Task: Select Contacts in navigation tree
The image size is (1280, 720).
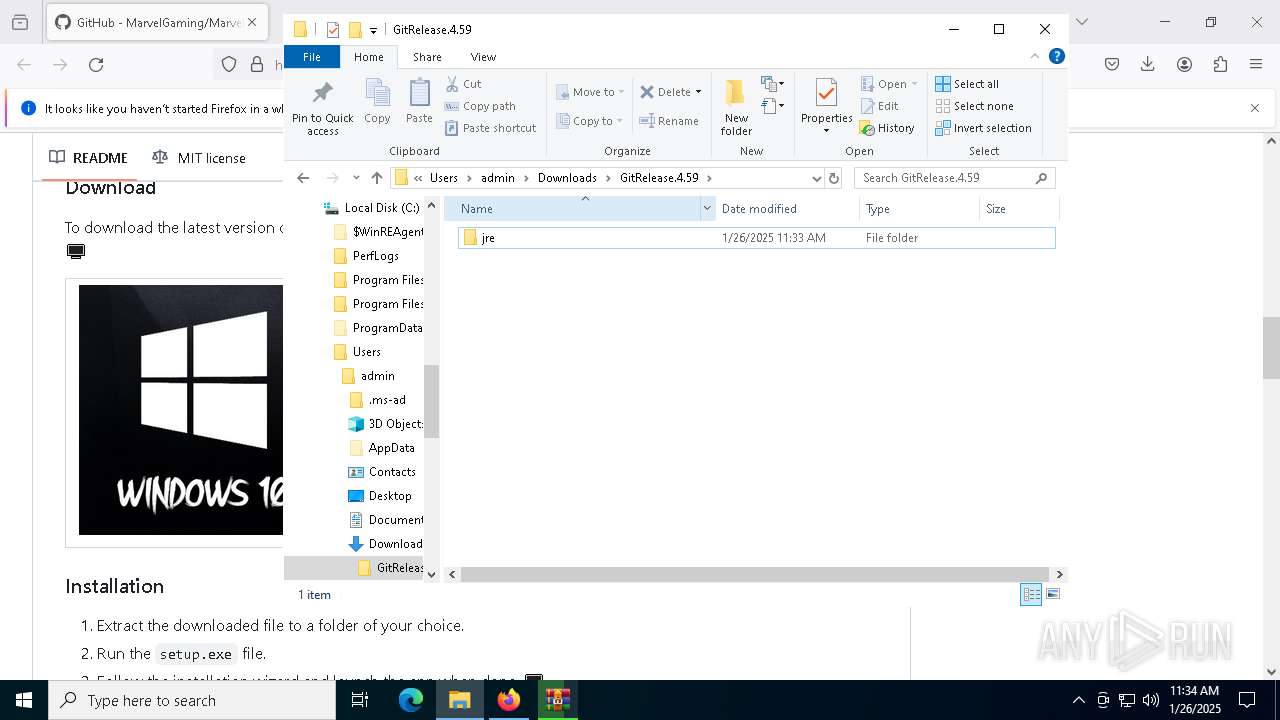Action: click(382, 472)
